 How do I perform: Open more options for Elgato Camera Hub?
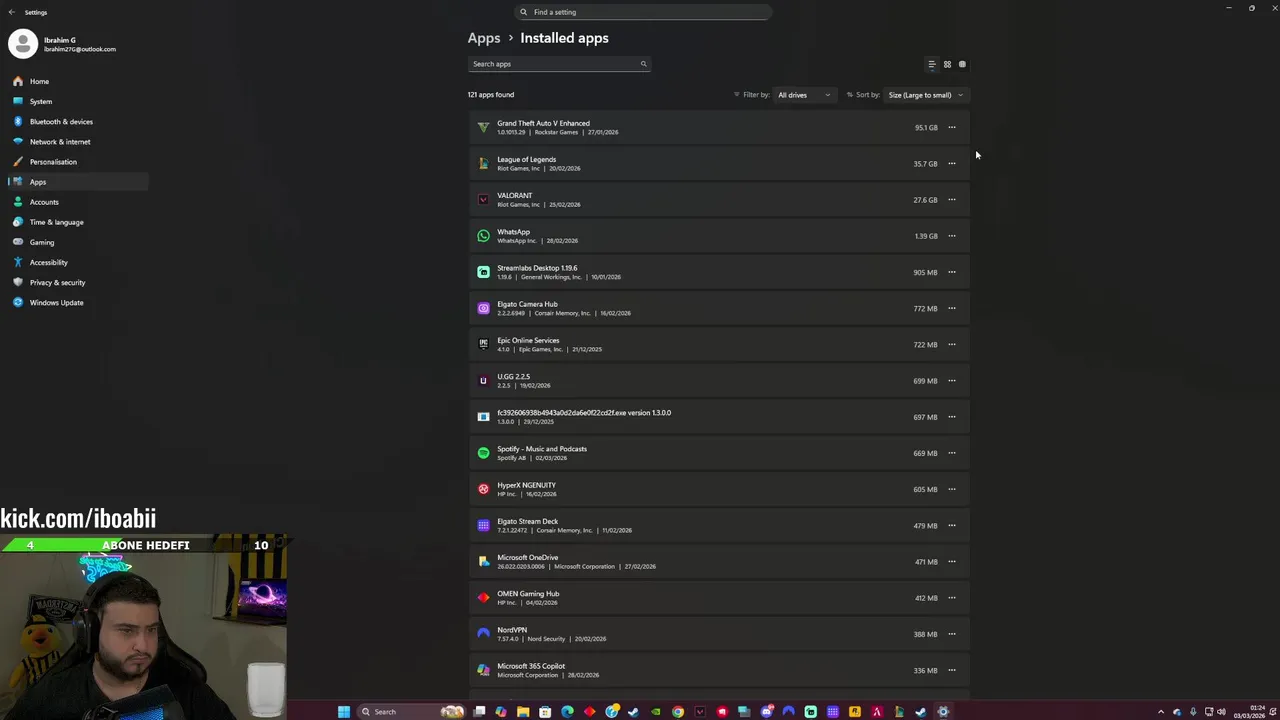(x=952, y=308)
